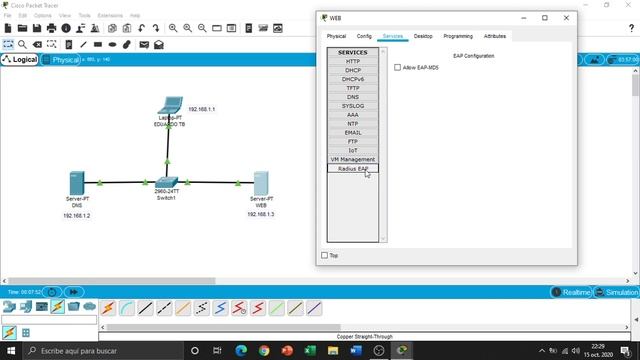Save the network with the floppy icon

(x=37, y=28)
